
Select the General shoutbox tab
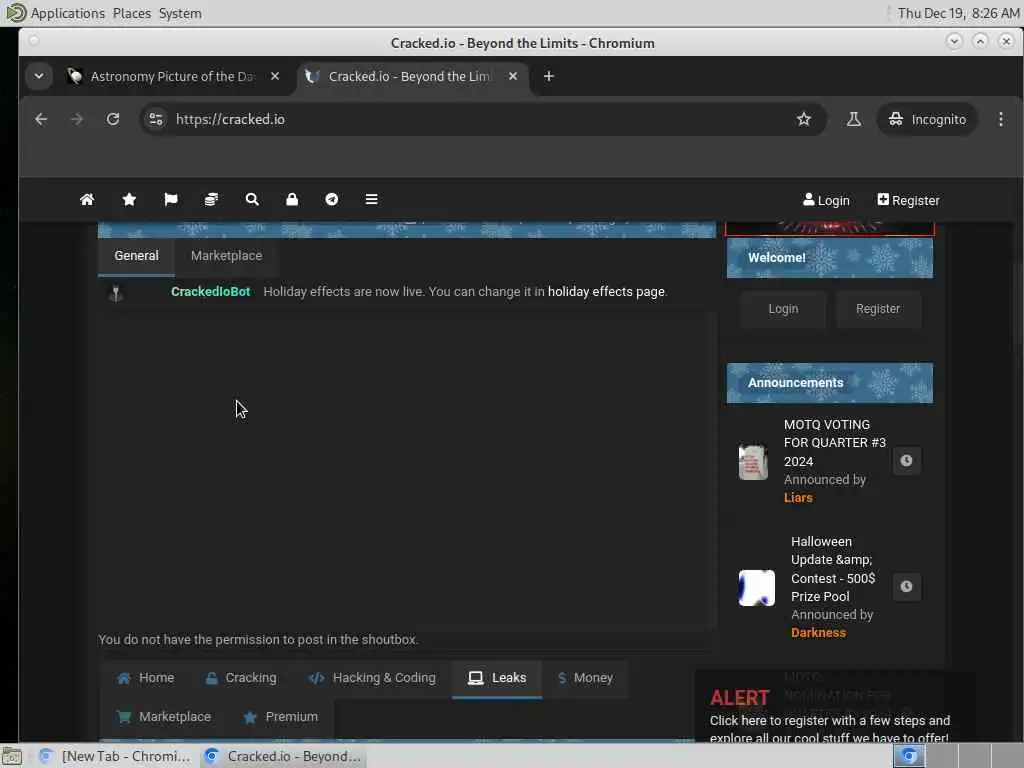point(136,255)
